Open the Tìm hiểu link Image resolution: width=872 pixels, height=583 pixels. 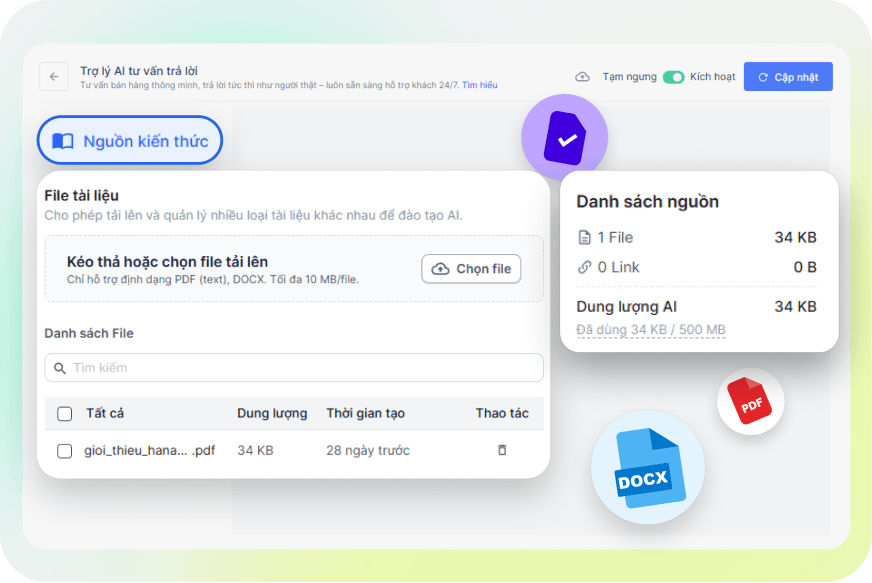pos(480,86)
